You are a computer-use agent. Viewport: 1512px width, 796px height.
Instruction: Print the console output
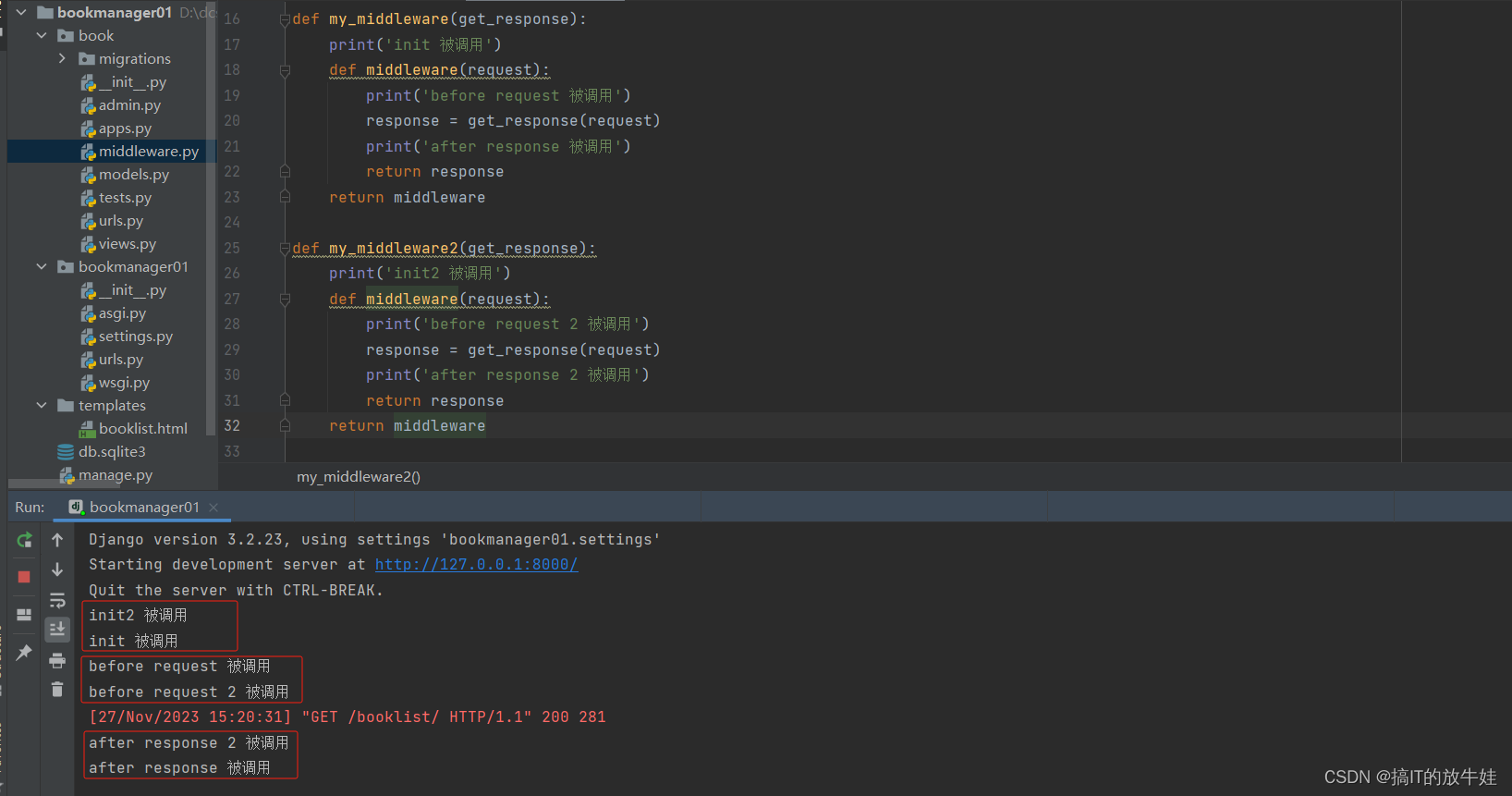click(57, 660)
